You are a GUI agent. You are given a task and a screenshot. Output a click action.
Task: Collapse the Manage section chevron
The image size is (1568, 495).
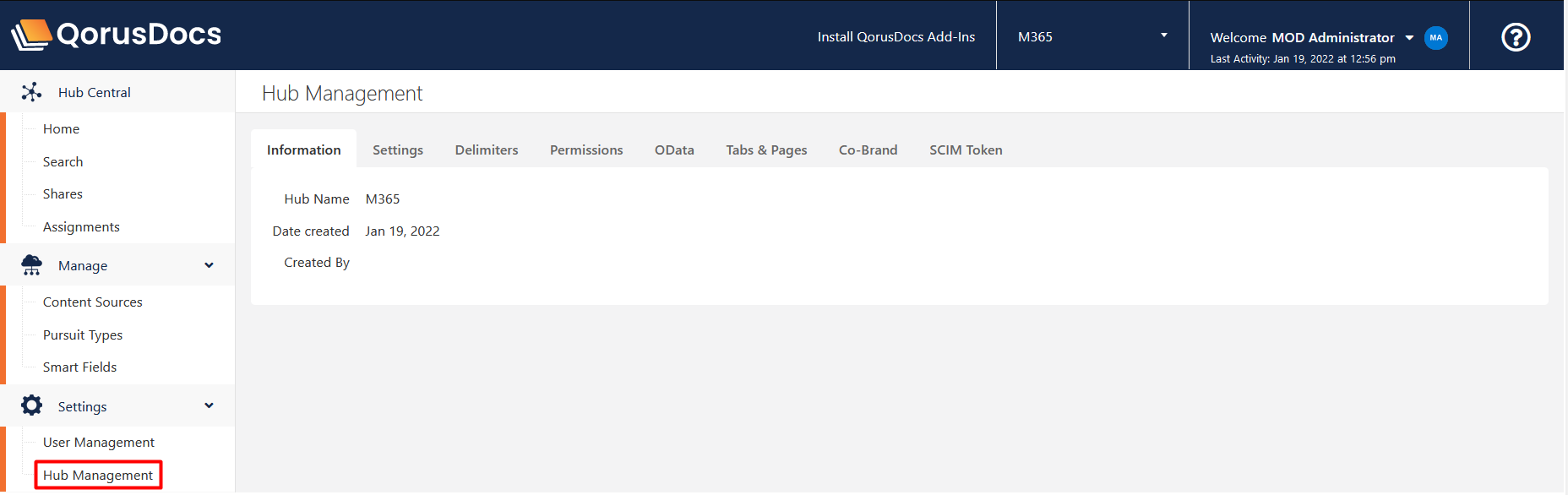tap(209, 265)
